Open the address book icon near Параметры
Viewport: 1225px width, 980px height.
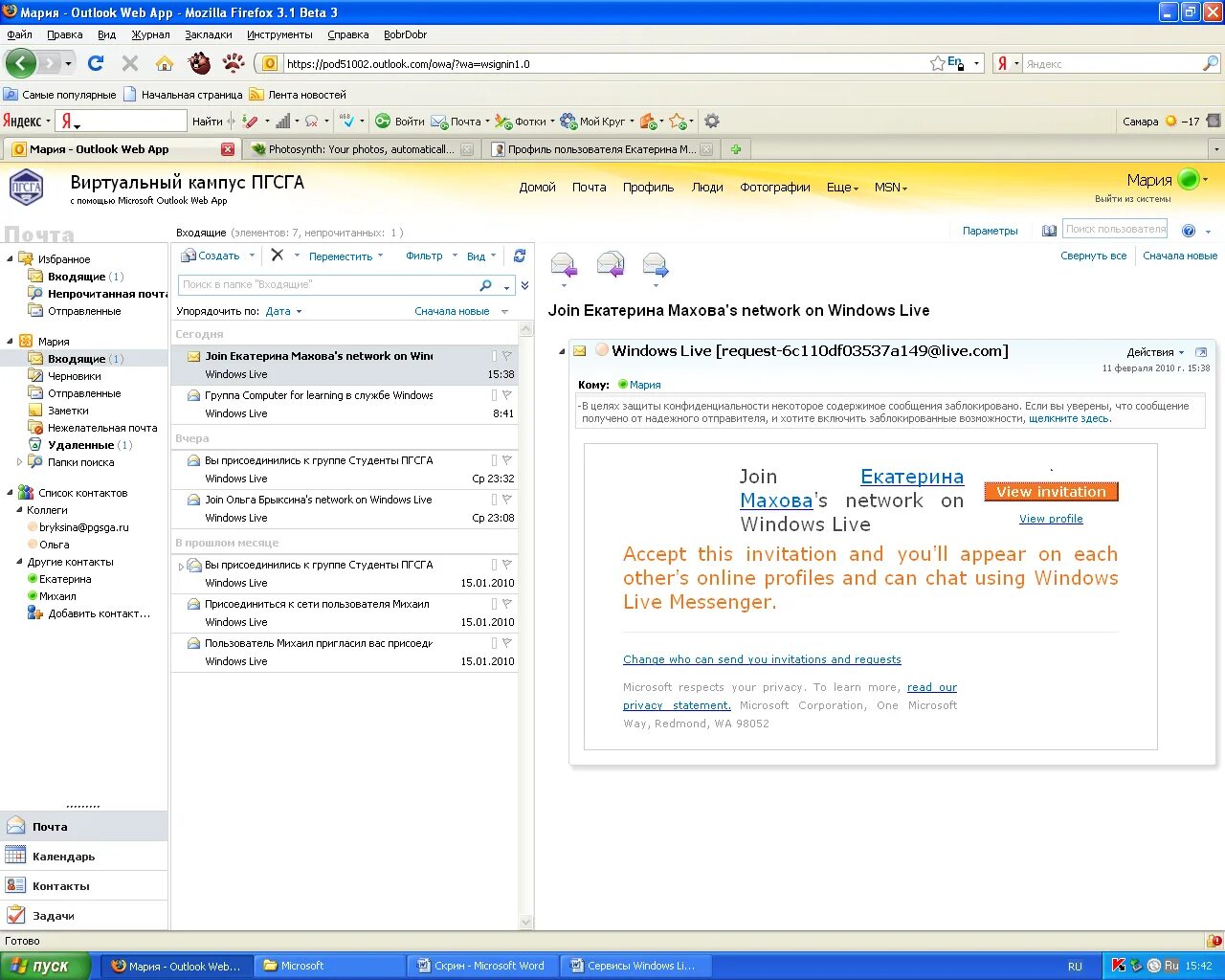(x=1050, y=231)
